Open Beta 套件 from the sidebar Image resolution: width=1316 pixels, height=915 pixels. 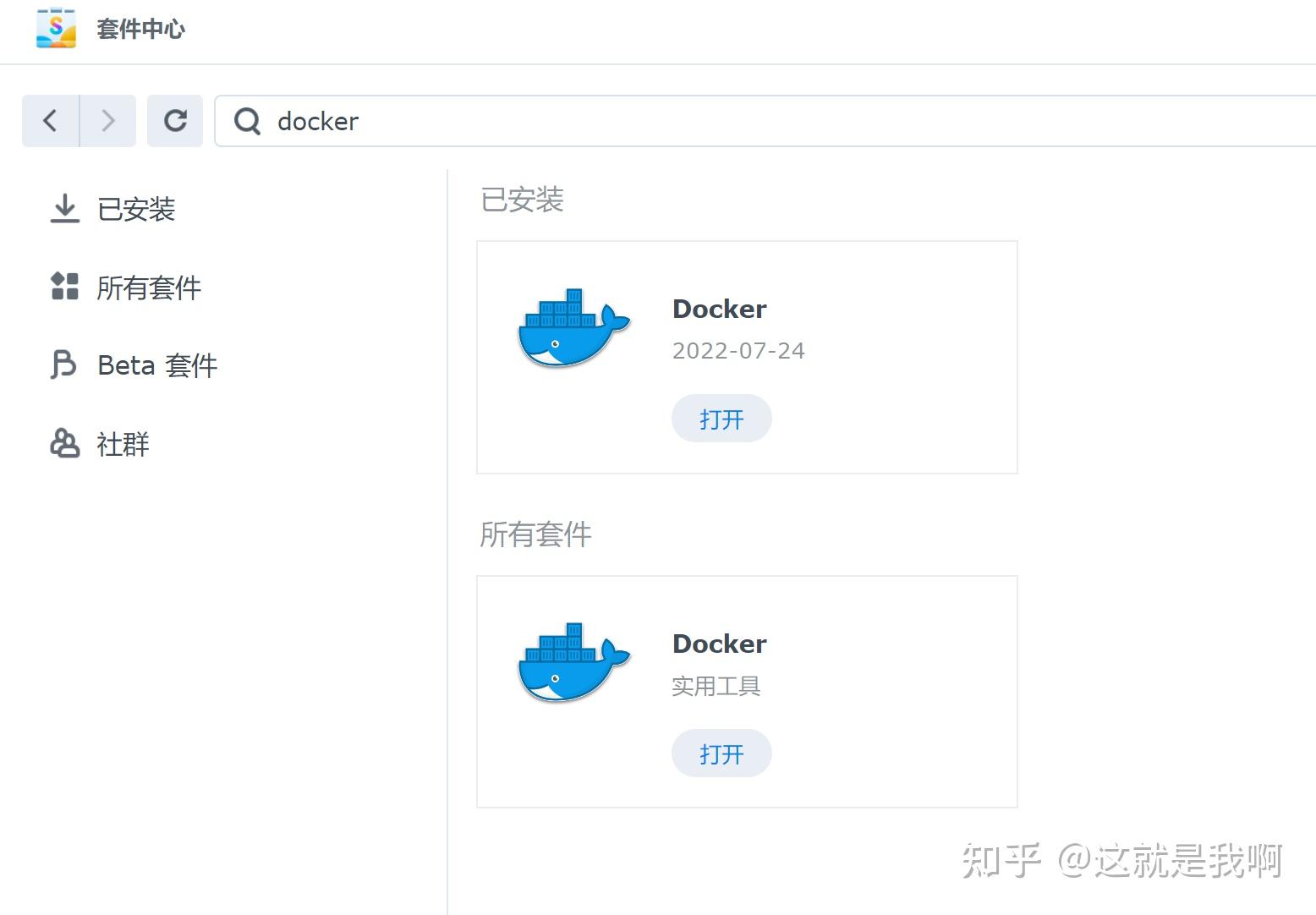[x=156, y=365]
